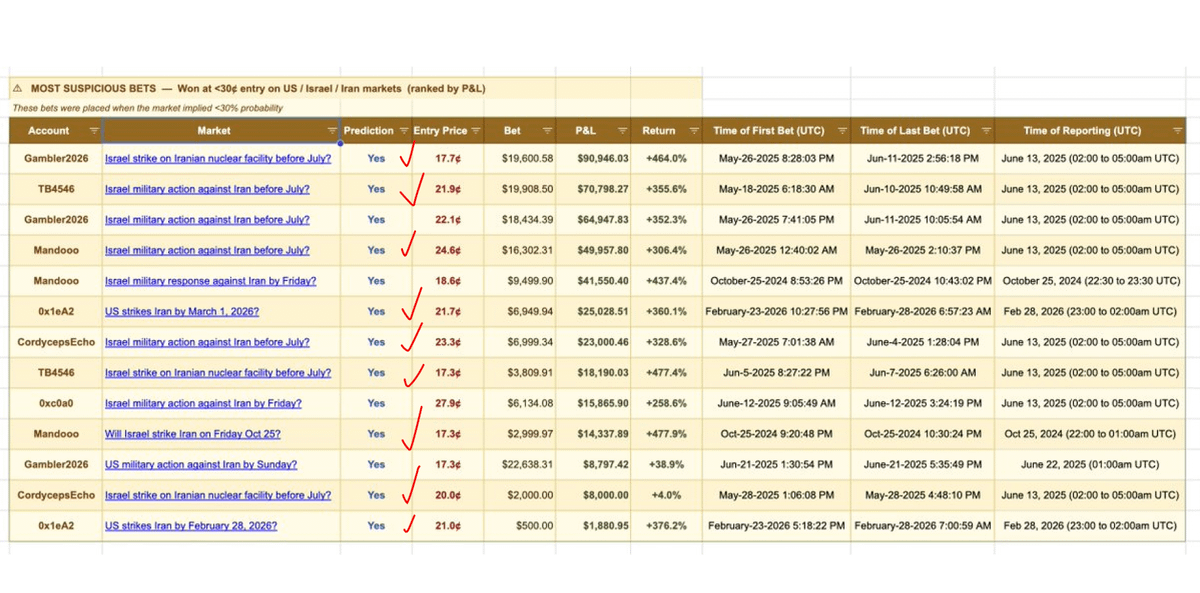
Task: Open 'Israel military action against Iran by Friday?' link
Action: 203,403
